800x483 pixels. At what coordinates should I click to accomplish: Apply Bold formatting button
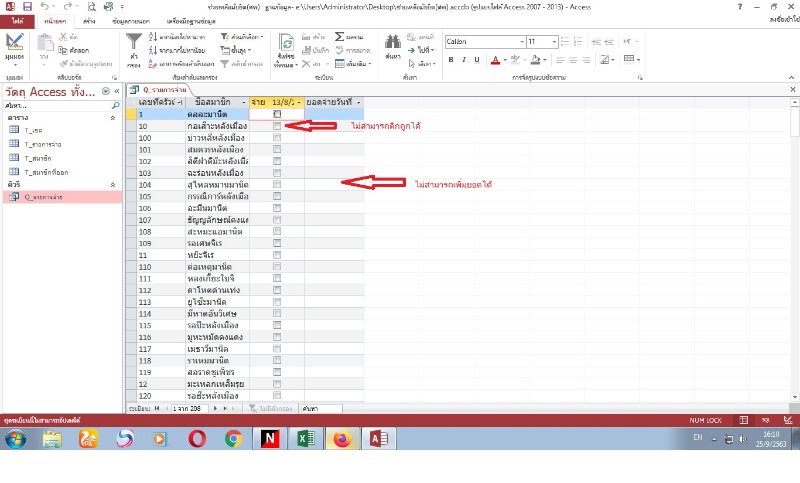451,58
